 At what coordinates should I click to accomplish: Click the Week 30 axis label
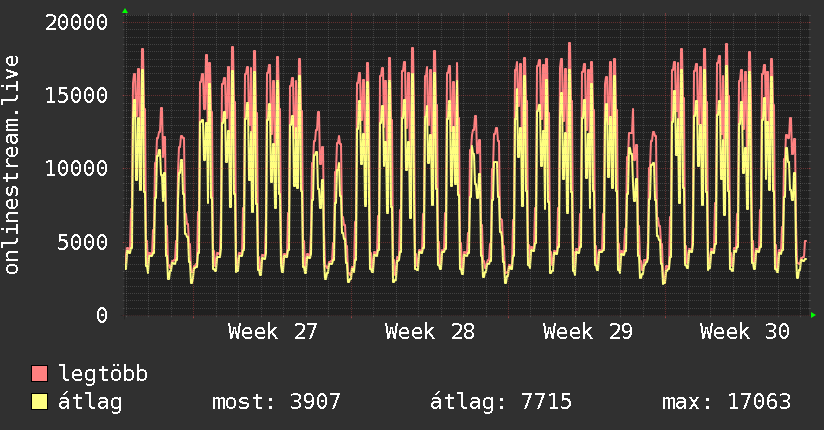(x=745, y=332)
